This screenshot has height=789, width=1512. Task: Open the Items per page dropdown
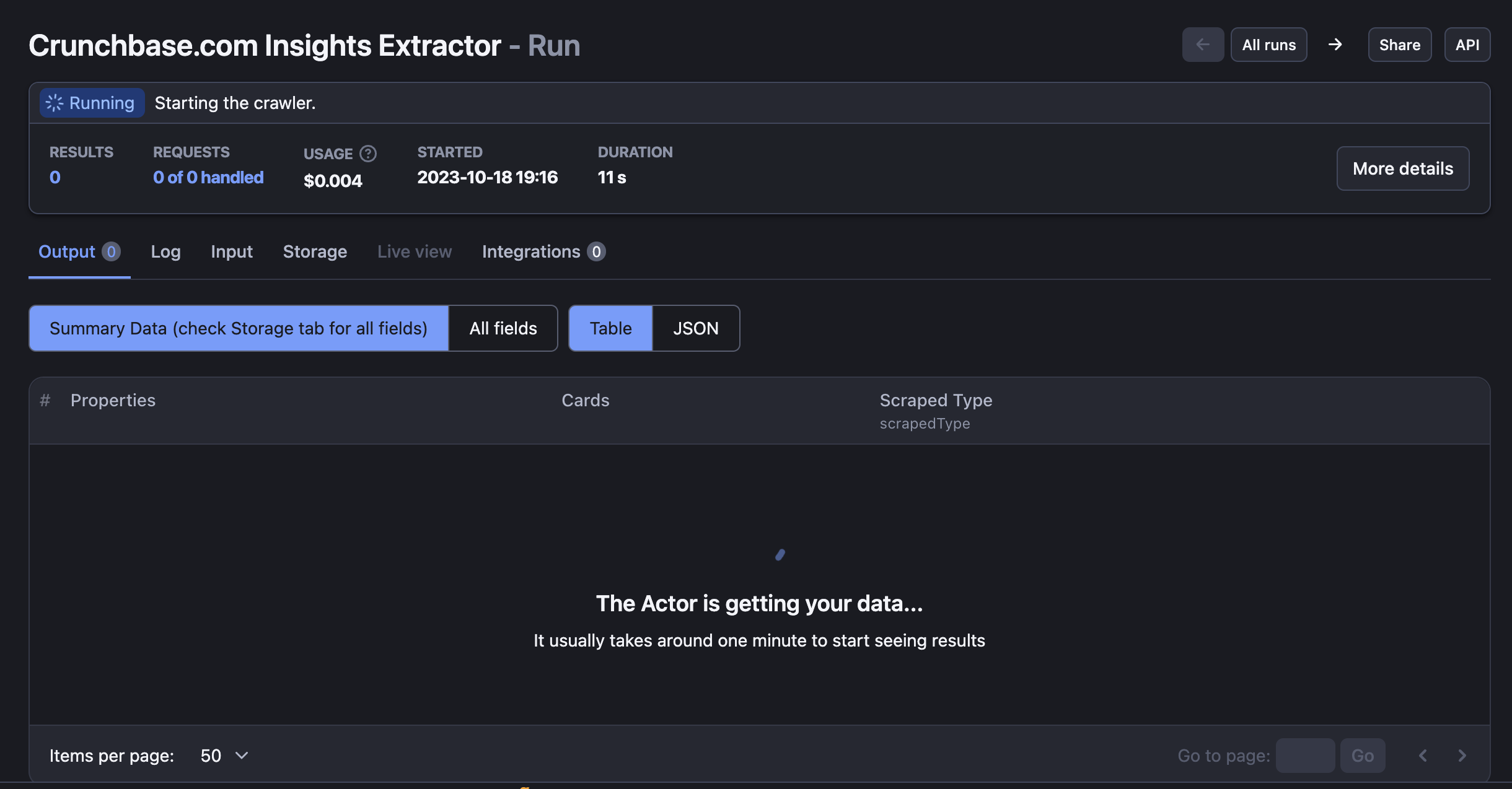coord(223,755)
